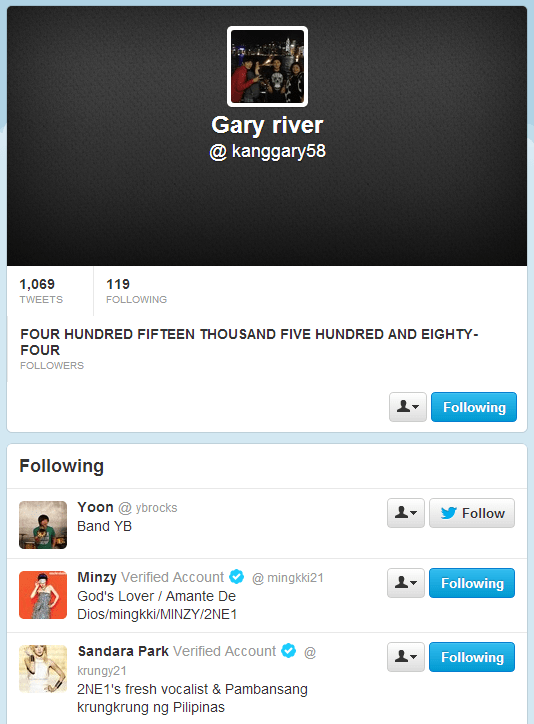Unfollow Minzy via Following button
534x724 pixels.
(472, 583)
